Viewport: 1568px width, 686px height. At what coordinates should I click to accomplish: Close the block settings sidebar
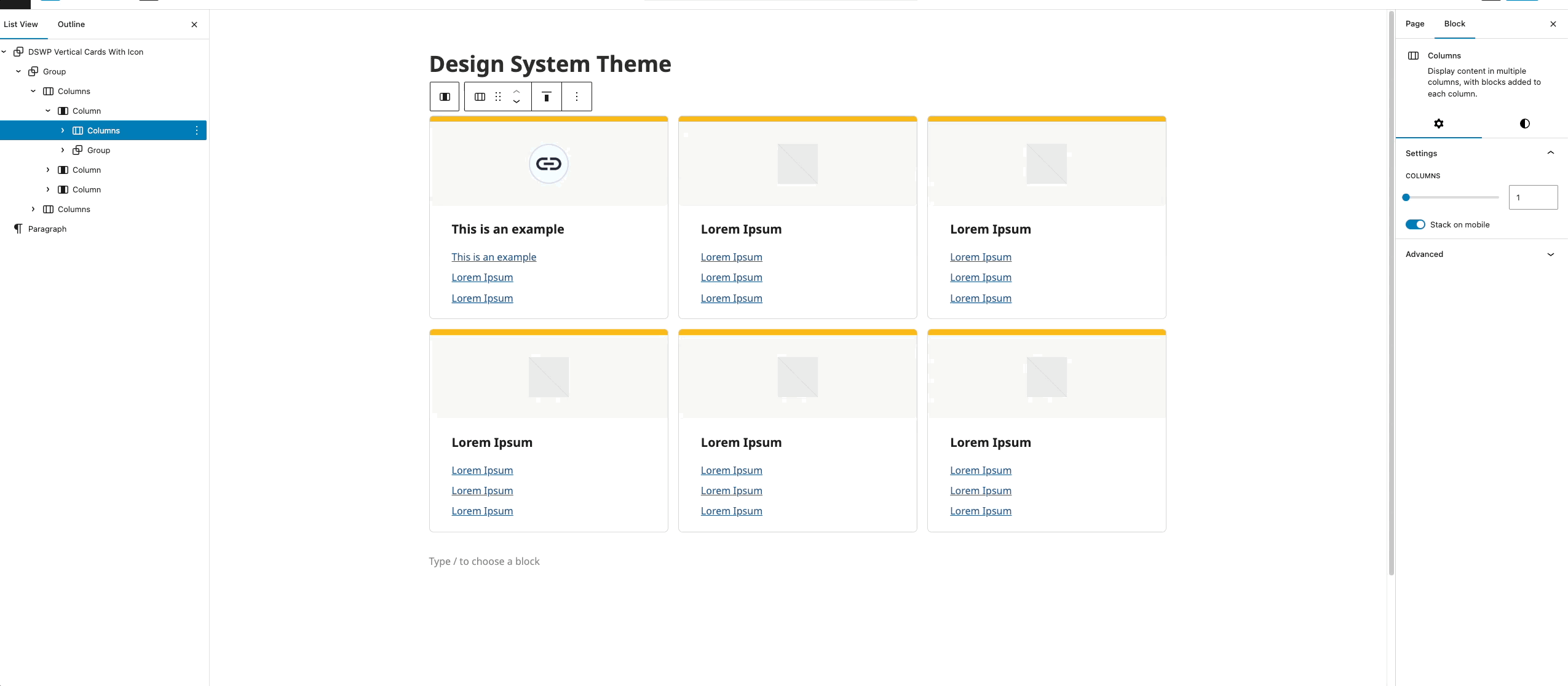tap(1553, 24)
